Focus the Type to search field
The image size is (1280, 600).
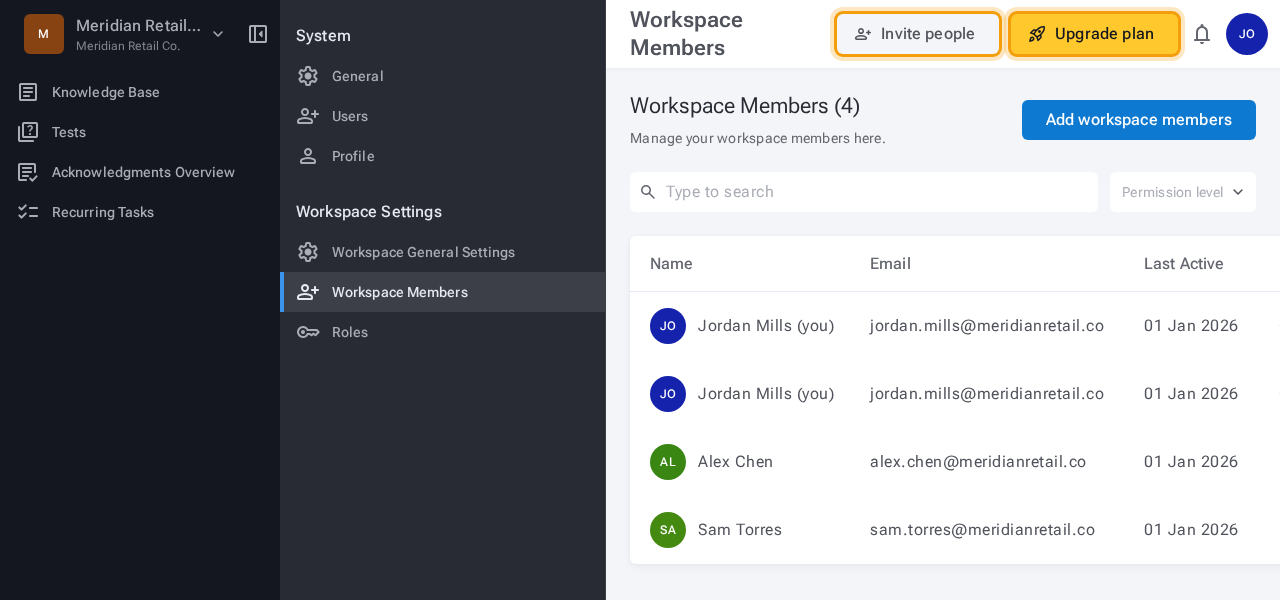[864, 192]
